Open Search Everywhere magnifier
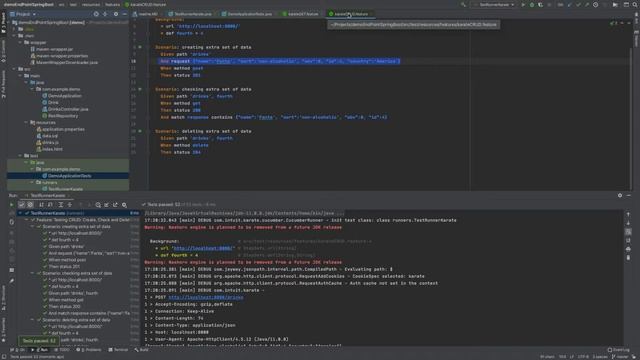The width and height of the screenshot is (640, 360). tap(635, 5)
